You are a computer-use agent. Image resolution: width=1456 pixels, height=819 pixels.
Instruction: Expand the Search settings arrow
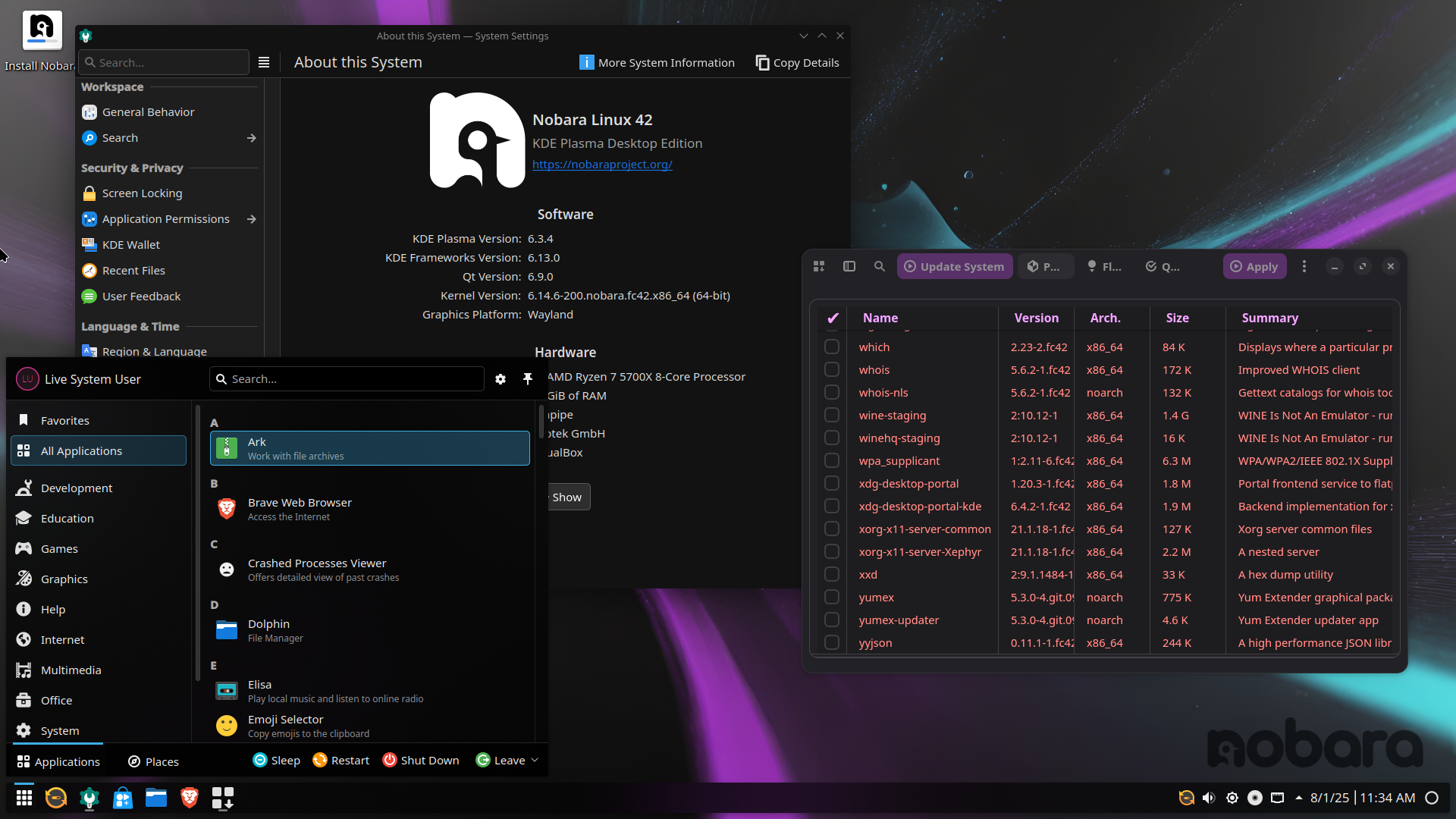tap(252, 138)
